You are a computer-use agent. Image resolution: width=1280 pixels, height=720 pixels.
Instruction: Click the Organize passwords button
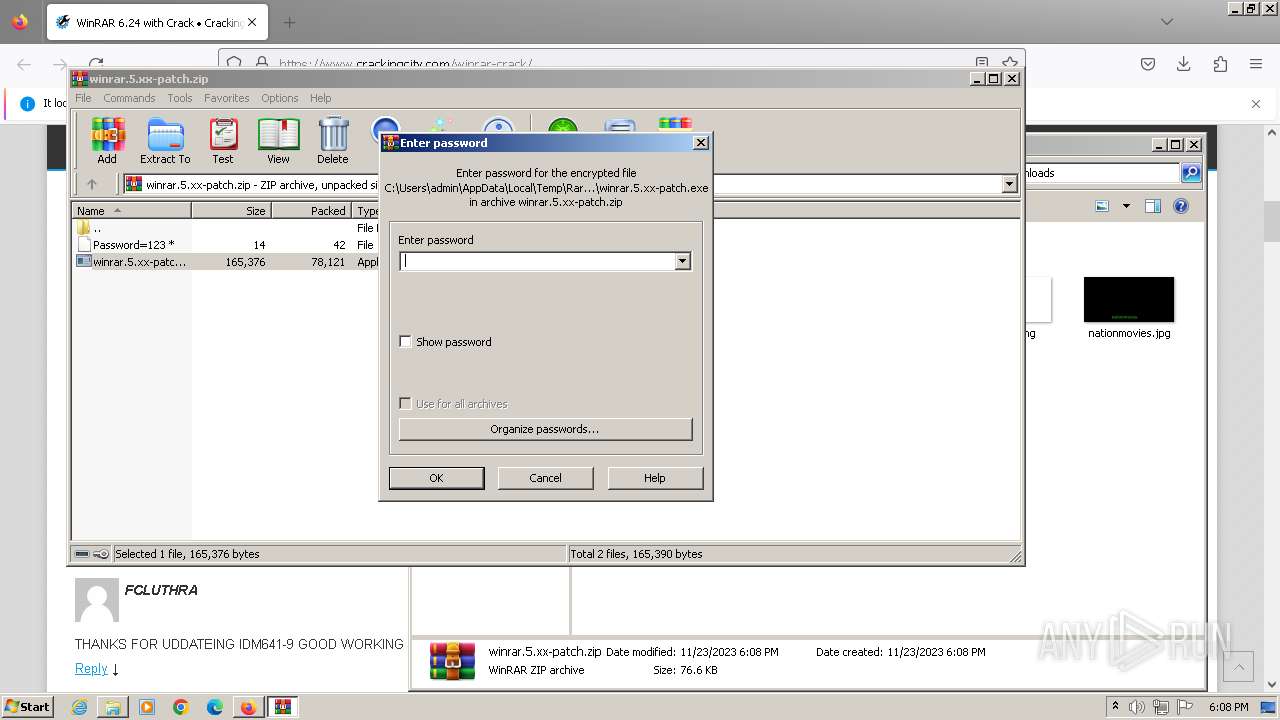(x=545, y=429)
